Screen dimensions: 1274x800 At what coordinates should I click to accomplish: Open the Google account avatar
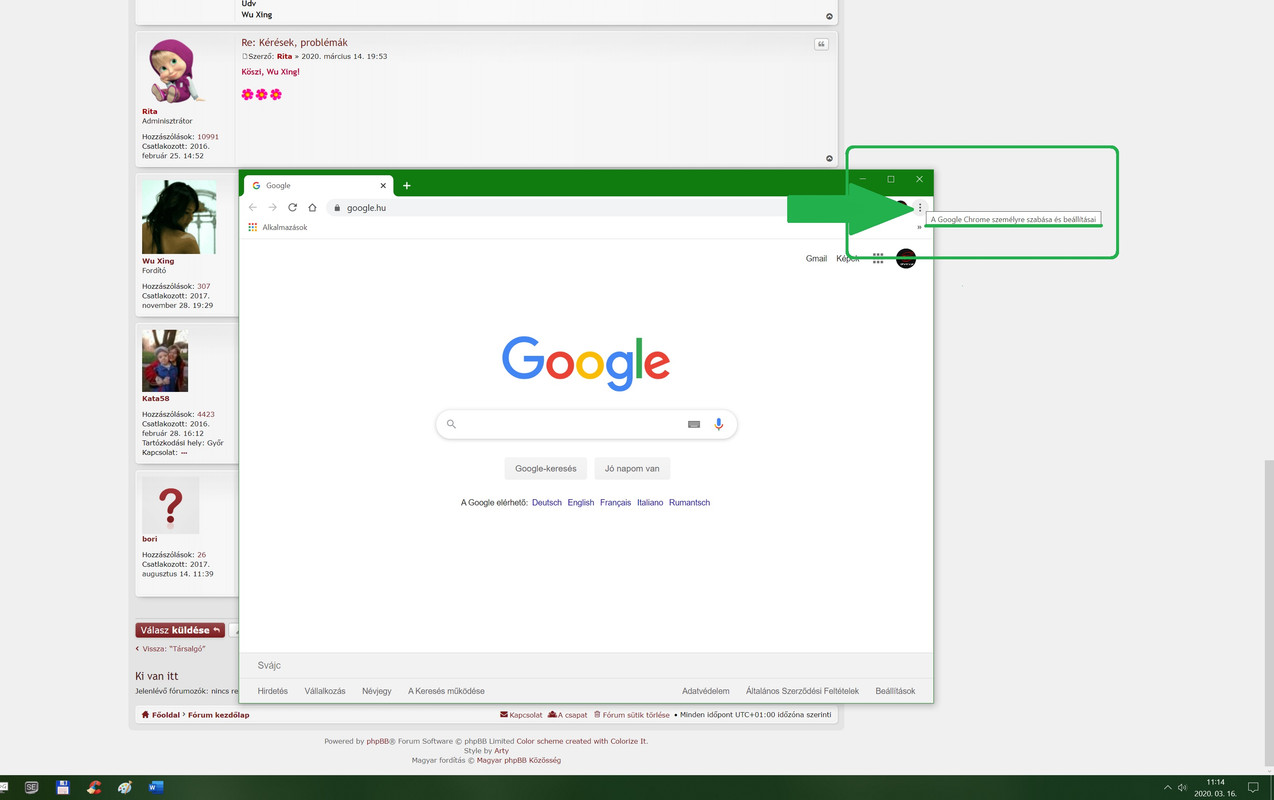point(906,258)
